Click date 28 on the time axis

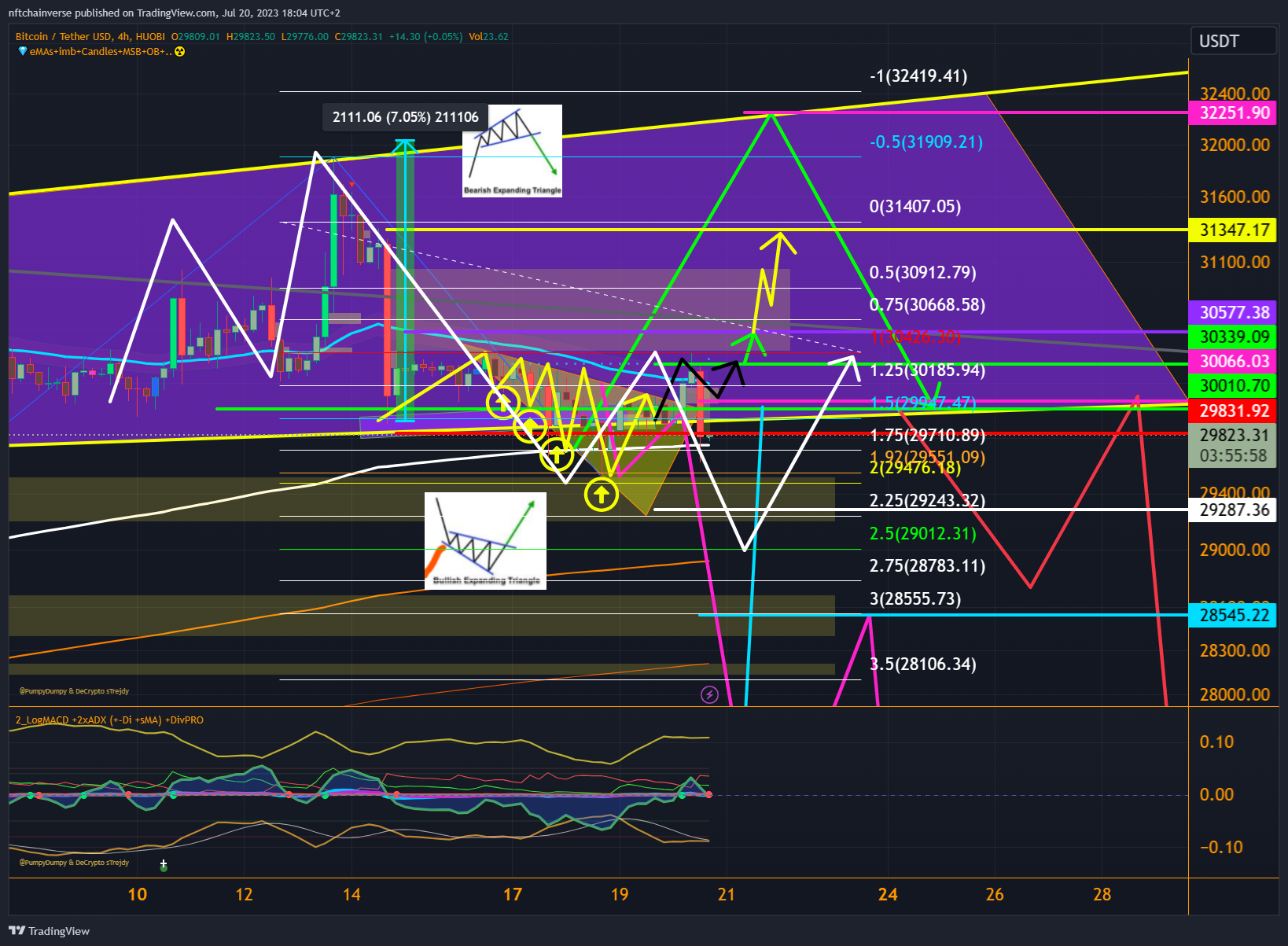(x=1102, y=894)
